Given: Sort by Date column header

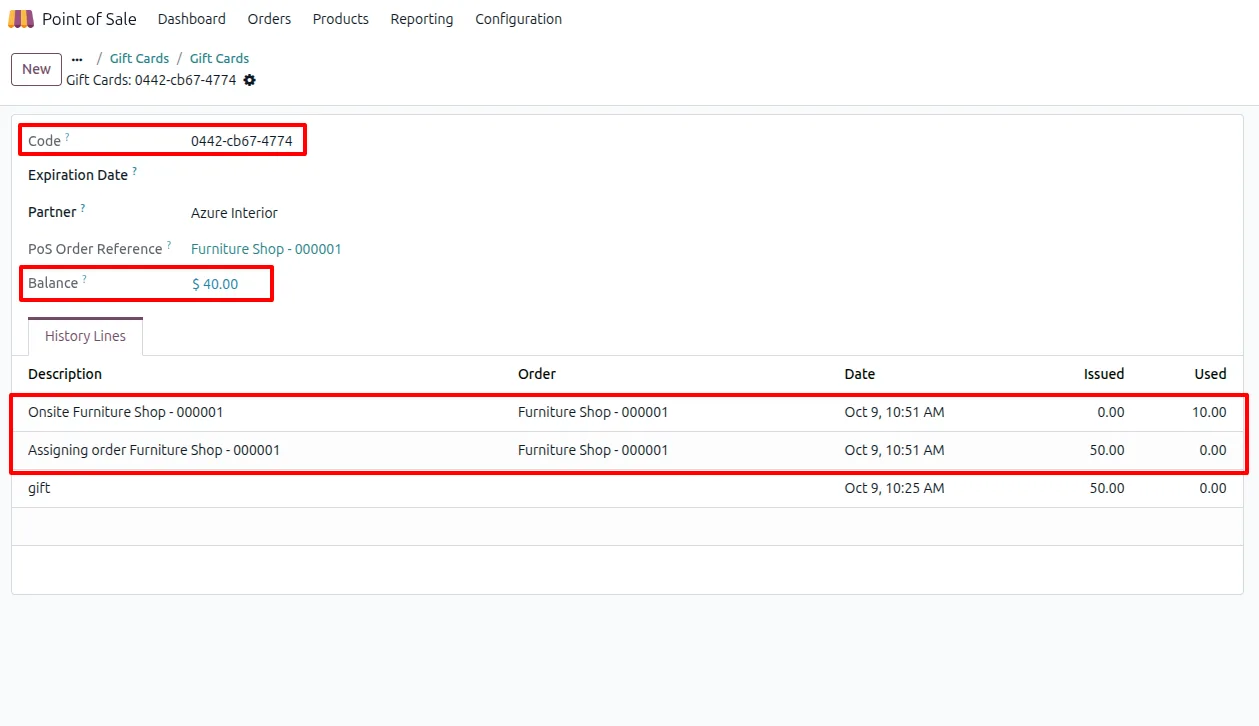Looking at the screenshot, I should [x=860, y=374].
